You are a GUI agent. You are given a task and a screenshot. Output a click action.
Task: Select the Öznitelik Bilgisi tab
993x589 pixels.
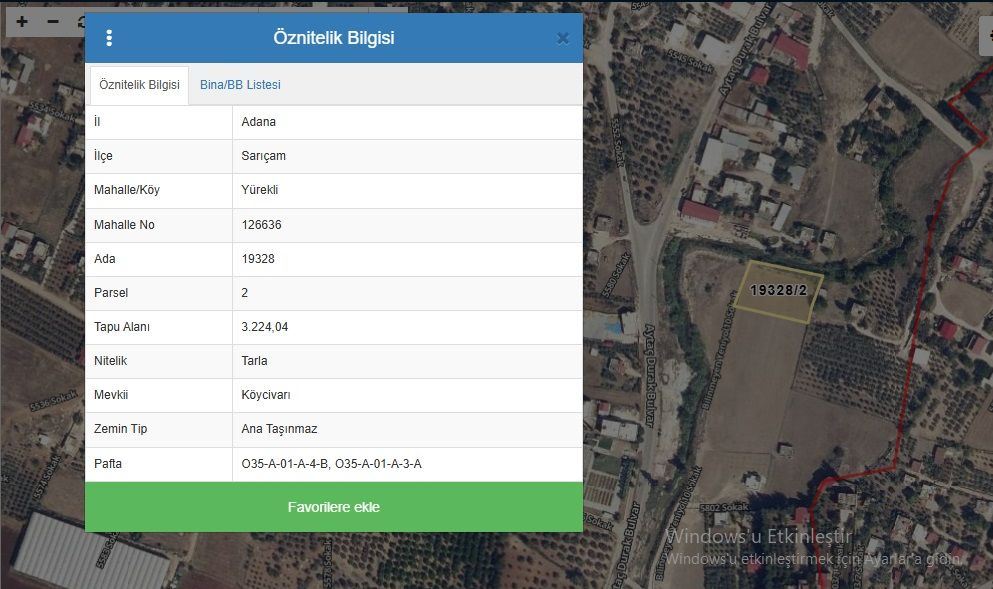(139, 85)
